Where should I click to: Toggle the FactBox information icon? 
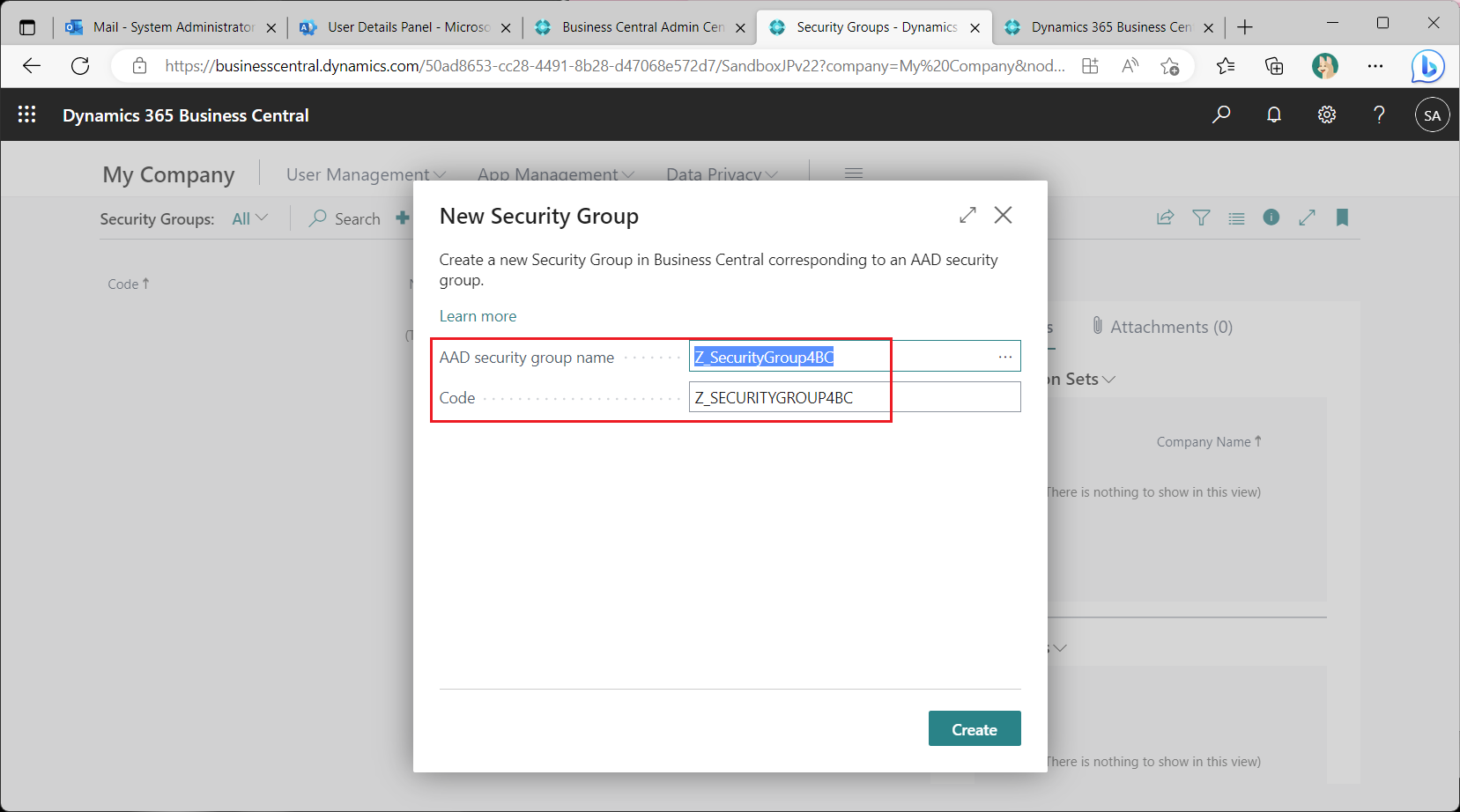pyautogui.click(x=1271, y=217)
